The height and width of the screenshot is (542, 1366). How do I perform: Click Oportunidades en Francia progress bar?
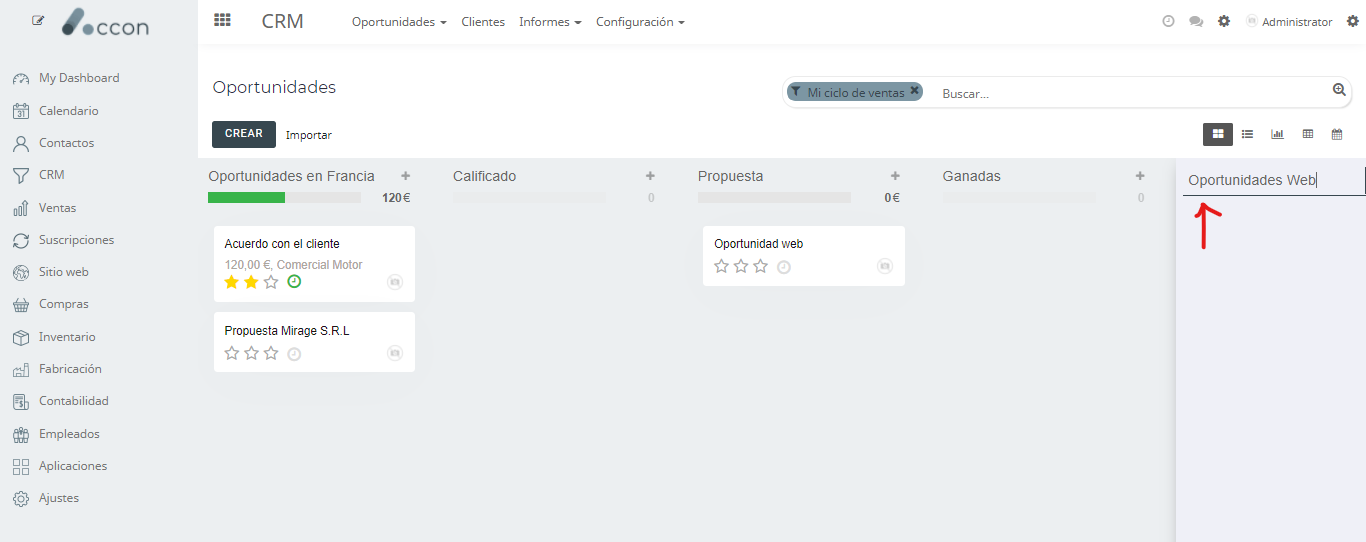(284, 197)
